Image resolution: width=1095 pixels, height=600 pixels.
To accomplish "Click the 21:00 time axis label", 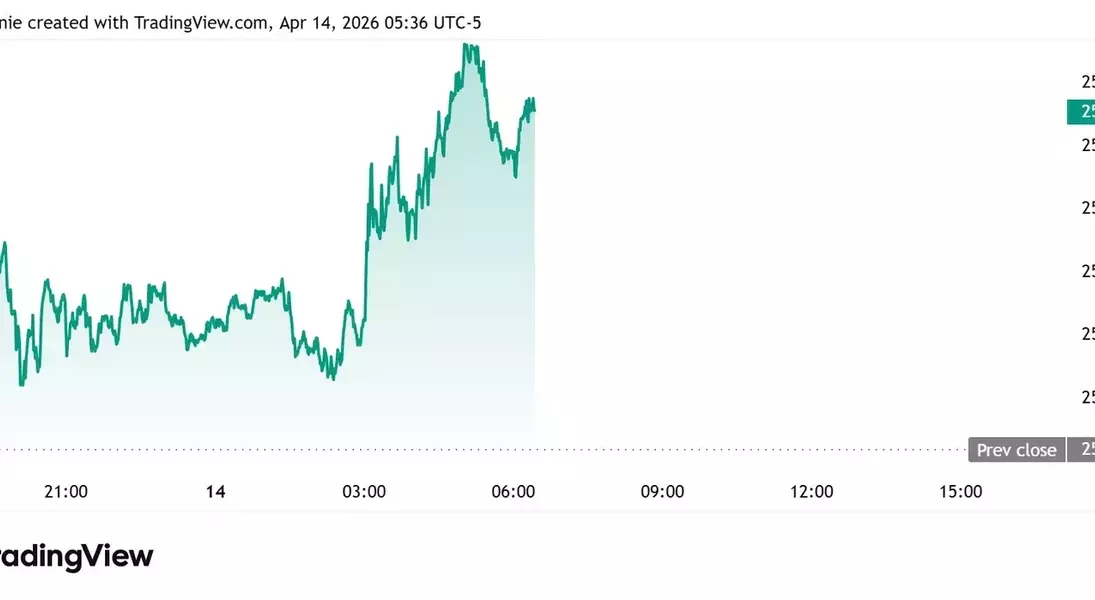I will [x=66, y=491].
